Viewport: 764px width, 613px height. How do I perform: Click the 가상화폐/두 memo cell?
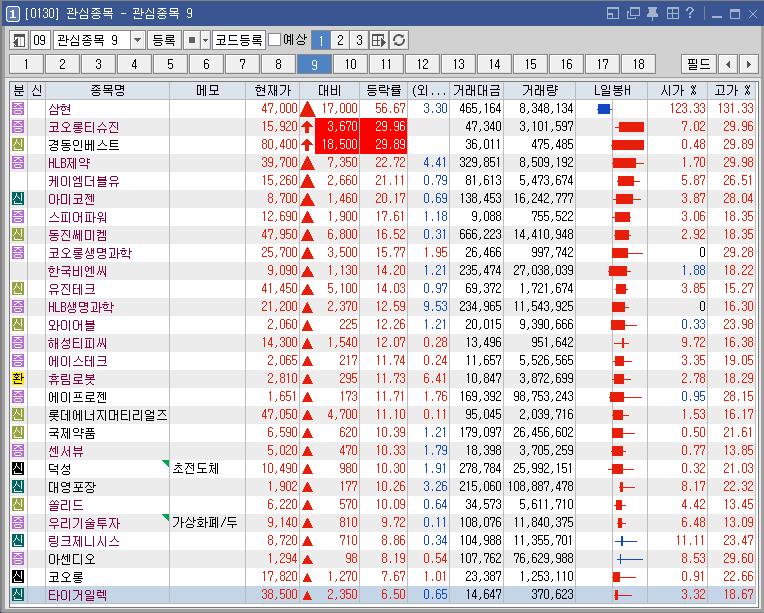point(208,522)
